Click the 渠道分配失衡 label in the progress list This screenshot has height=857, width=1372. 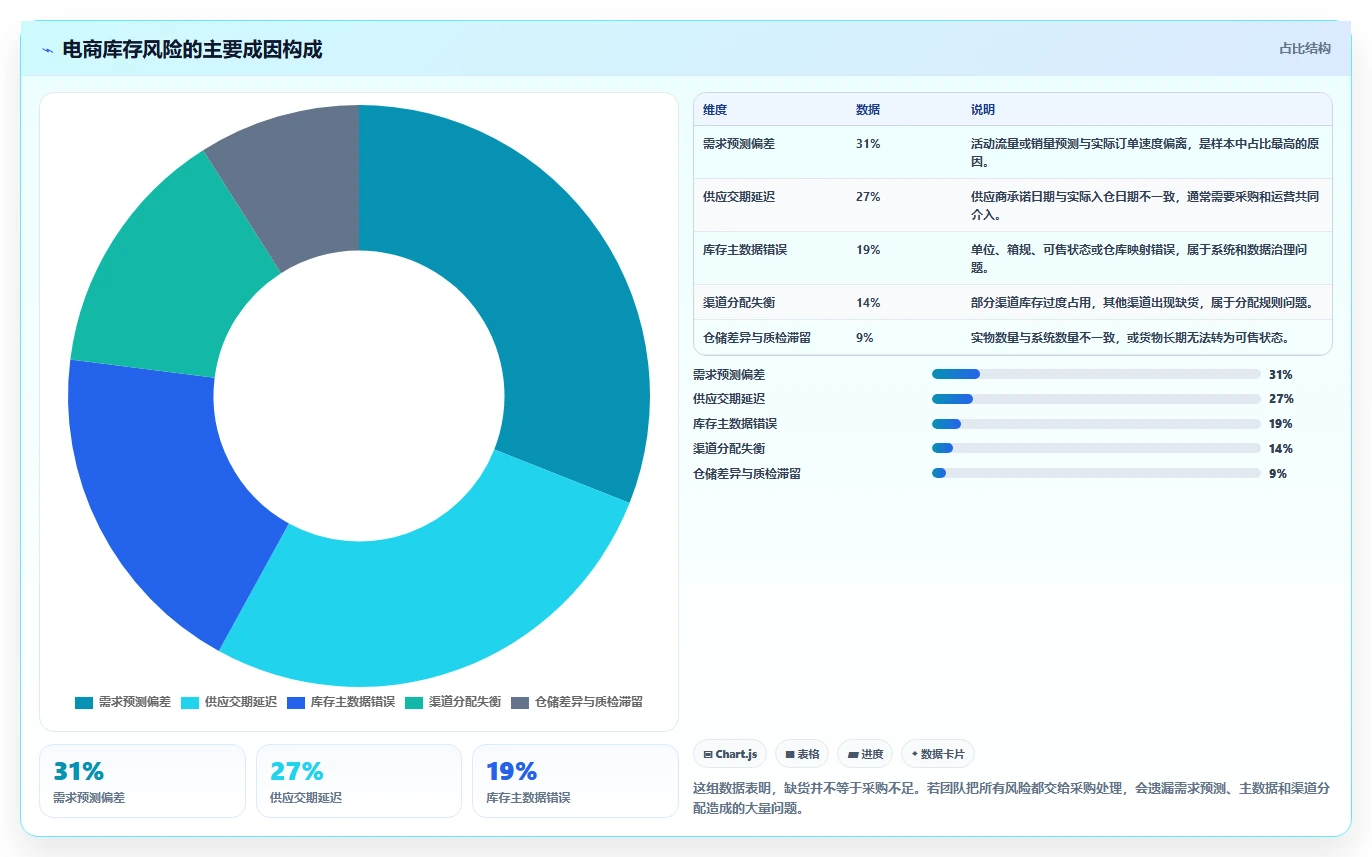click(x=729, y=449)
